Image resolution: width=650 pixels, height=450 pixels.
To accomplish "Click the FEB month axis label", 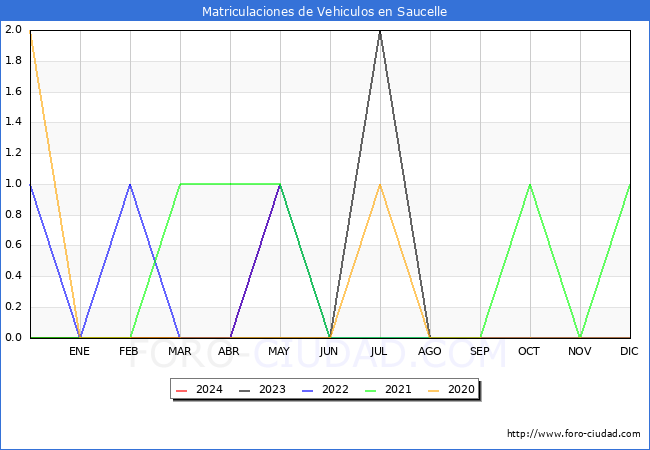I will point(129,351).
